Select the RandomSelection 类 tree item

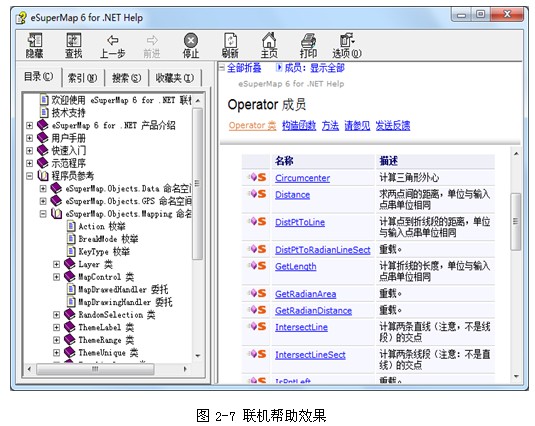coord(117,314)
